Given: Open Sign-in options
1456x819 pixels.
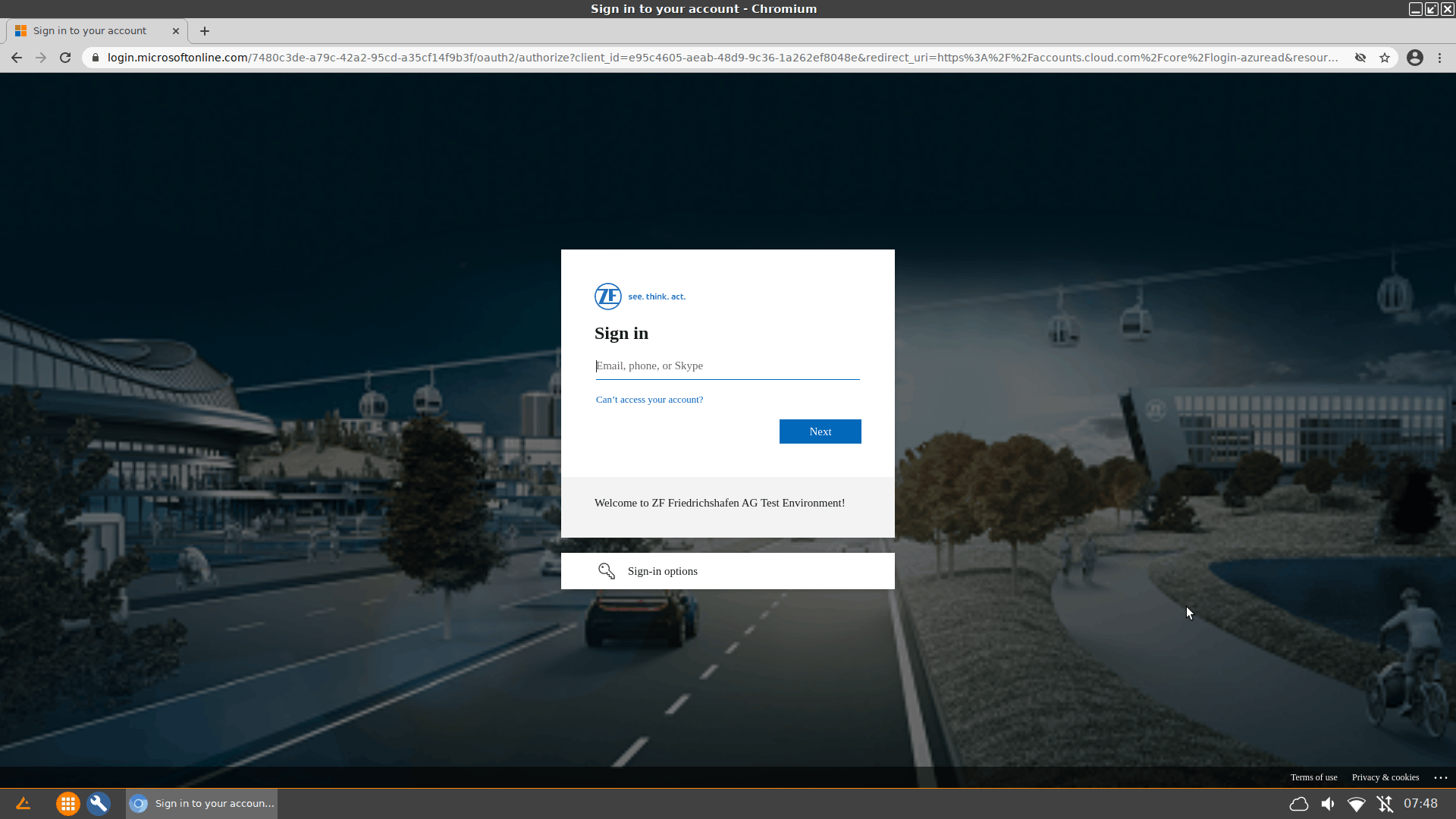Looking at the screenshot, I should tap(728, 571).
